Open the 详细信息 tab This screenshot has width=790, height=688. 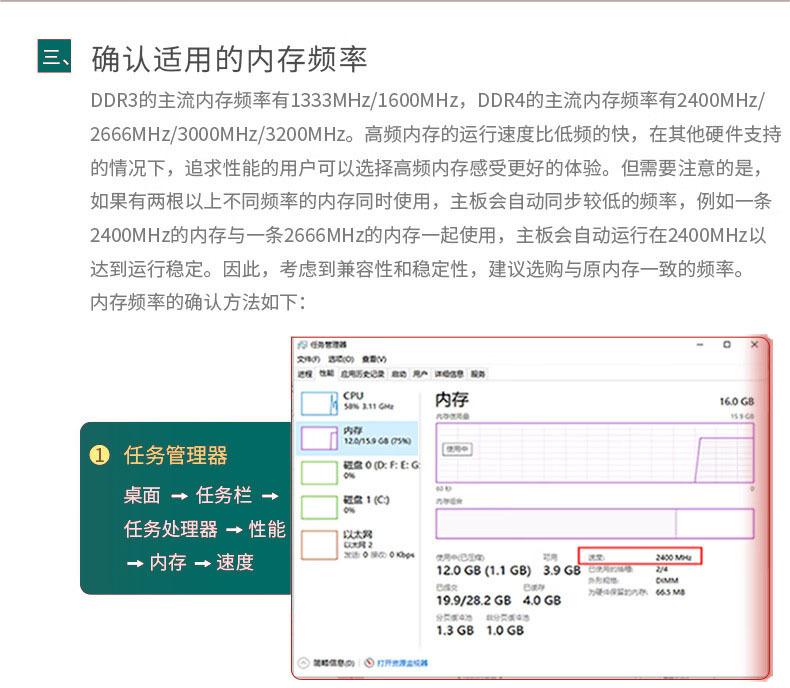point(449,374)
